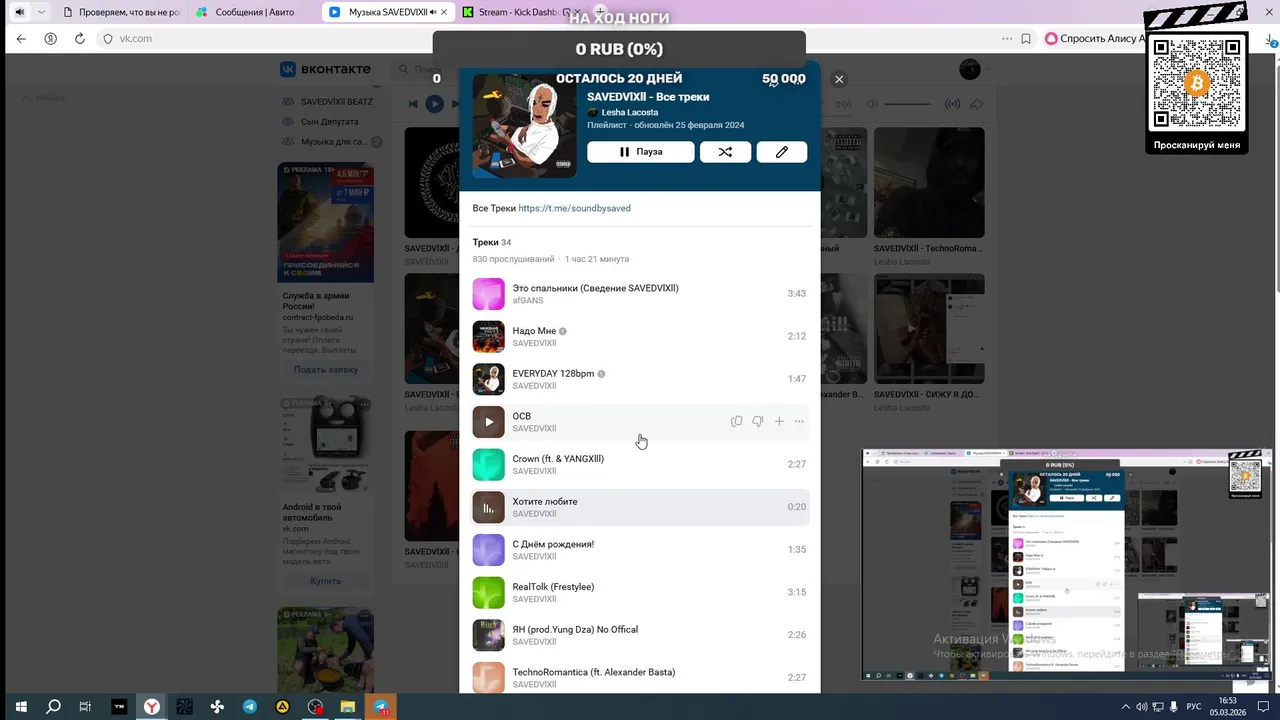Viewport: 1280px width, 720px height.
Task: Open a new browser tab with plus
Action: [x=601, y=12]
